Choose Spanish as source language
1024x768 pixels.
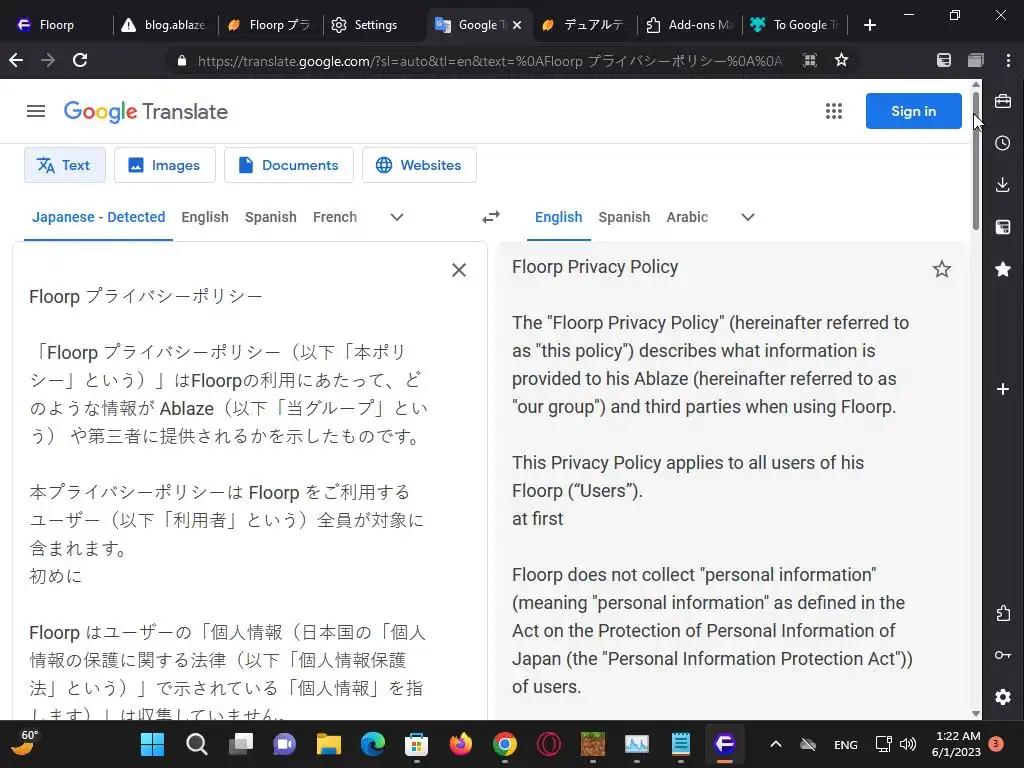[270, 217]
